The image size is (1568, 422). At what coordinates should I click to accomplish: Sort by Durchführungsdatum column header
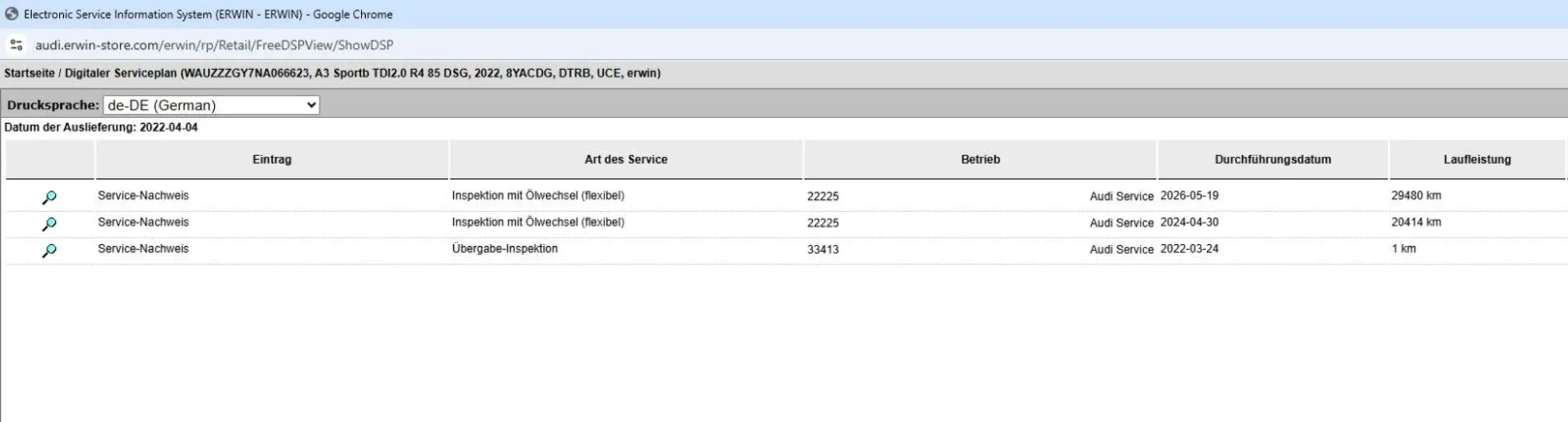(1273, 159)
